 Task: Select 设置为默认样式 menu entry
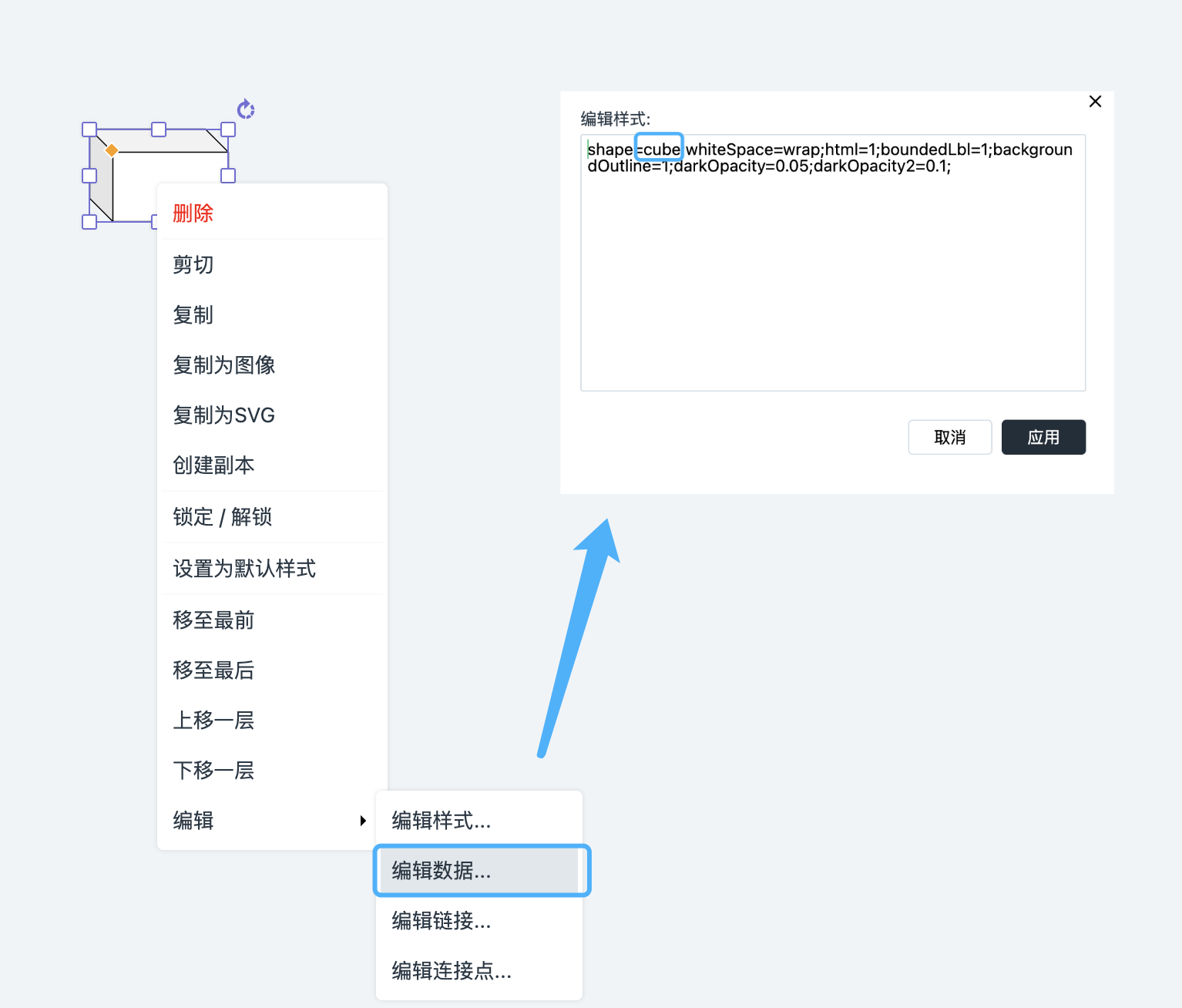click(x=244, y=569)
